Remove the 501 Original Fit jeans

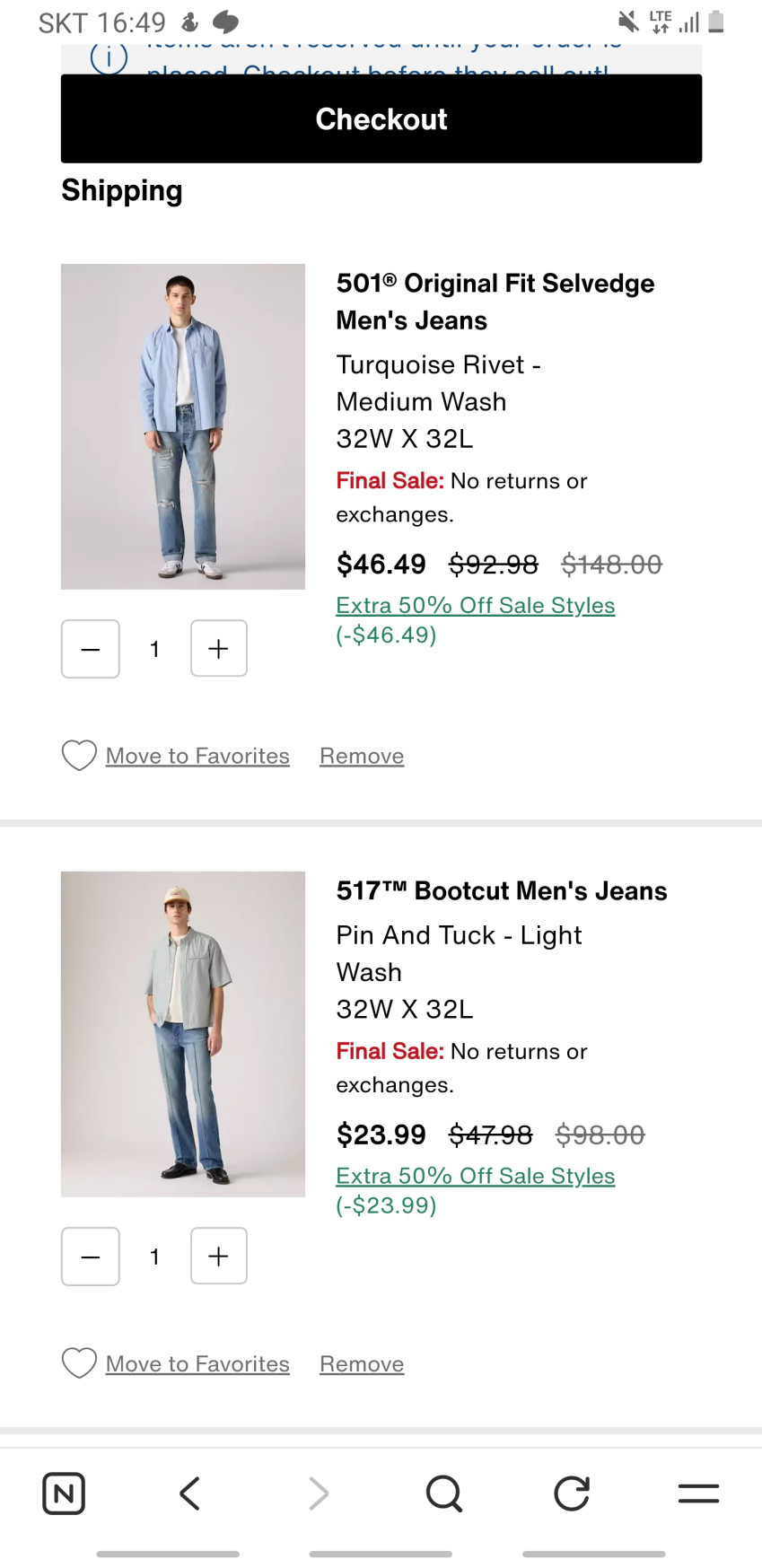362,757
